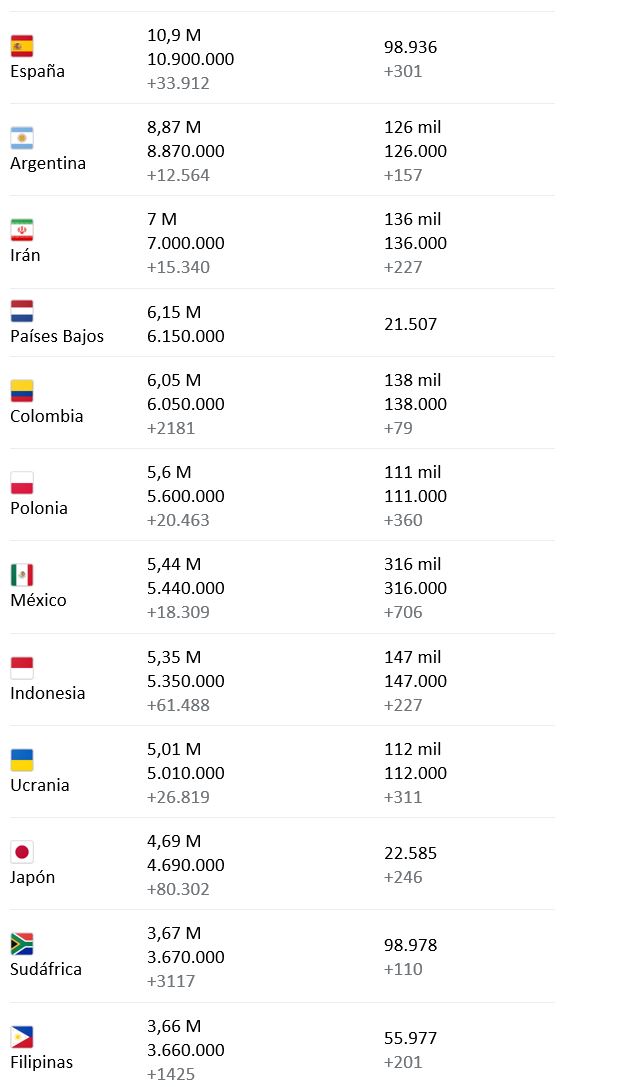Click the Netherlands flag icon
The height and width of the screenshot is (1087, 638).
tap(22, 311)
